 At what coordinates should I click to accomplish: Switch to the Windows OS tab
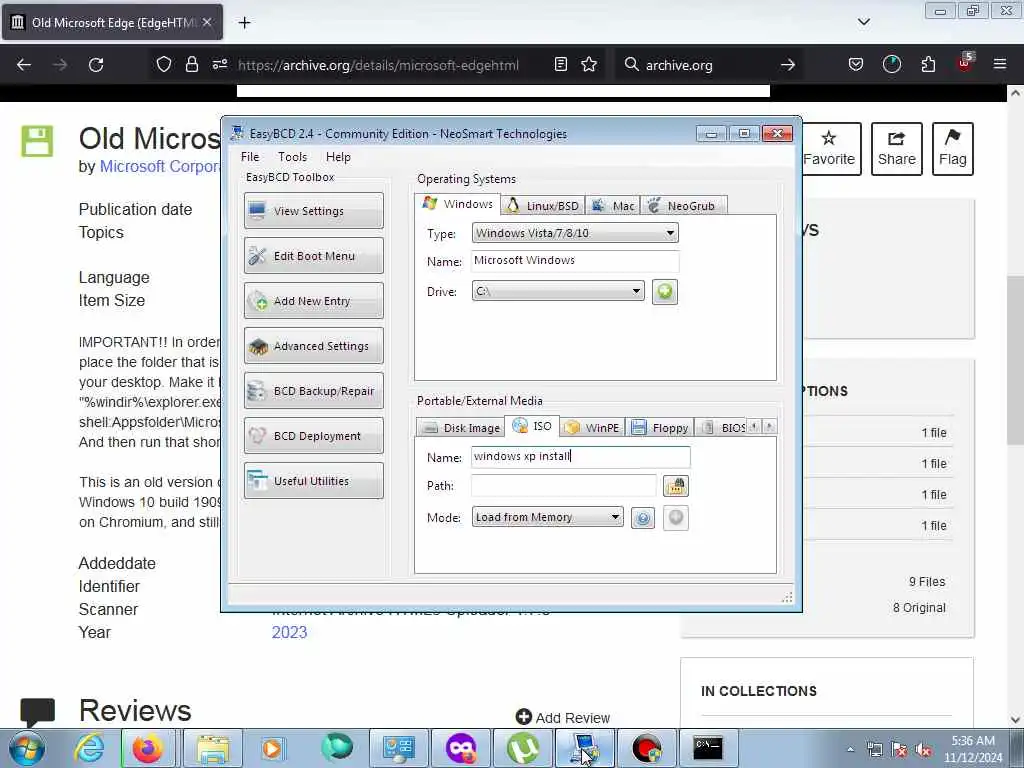[x=458, y=204]
